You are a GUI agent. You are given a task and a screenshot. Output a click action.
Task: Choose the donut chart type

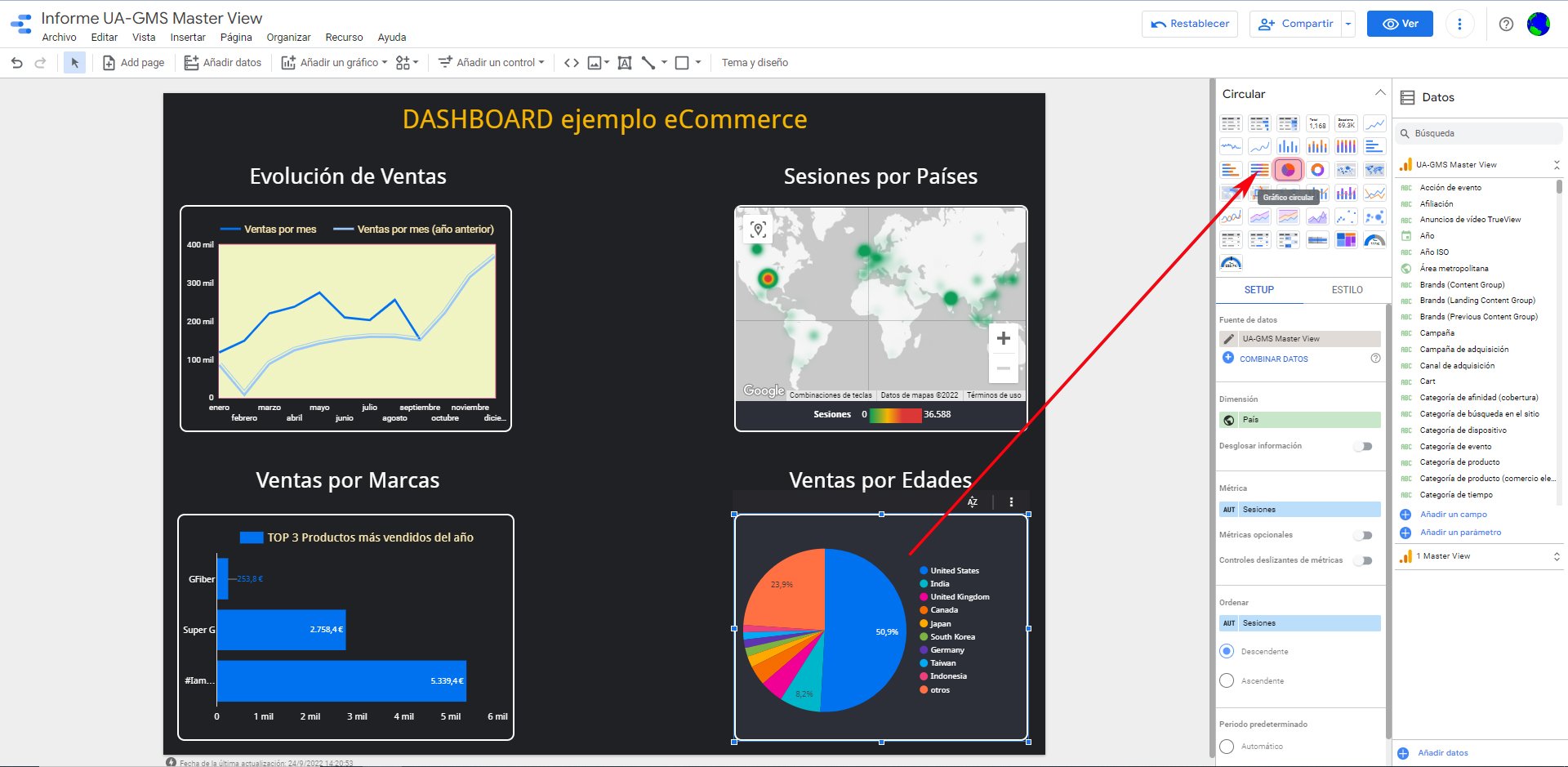tap(1317, 170)
